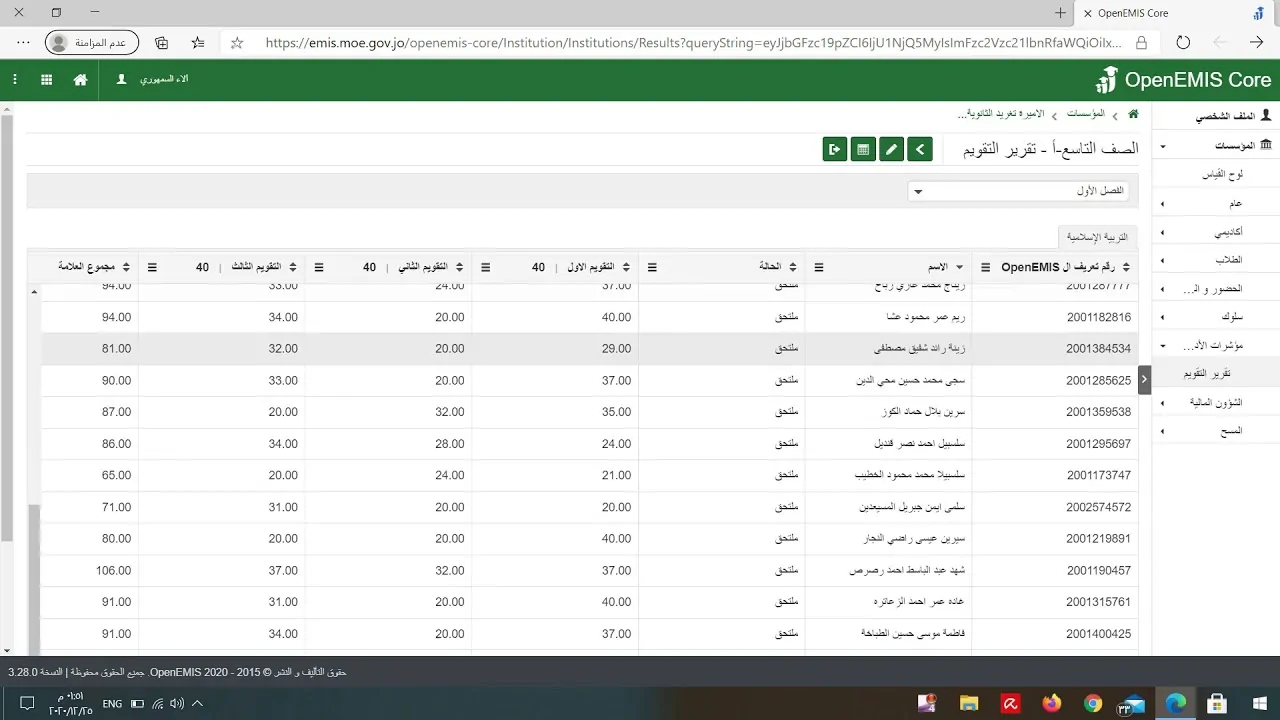Open the column menu for التقويم الاول column

[485, 267]
